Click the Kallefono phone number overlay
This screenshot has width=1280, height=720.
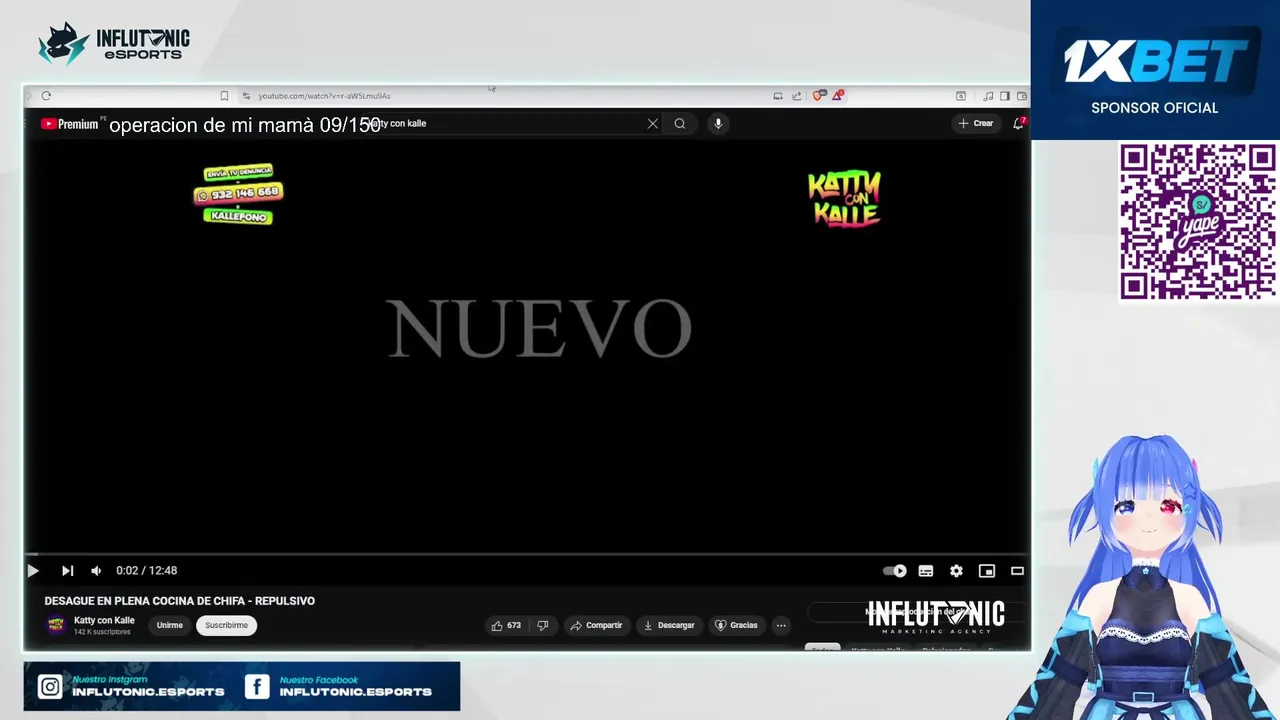click(238, 194)
